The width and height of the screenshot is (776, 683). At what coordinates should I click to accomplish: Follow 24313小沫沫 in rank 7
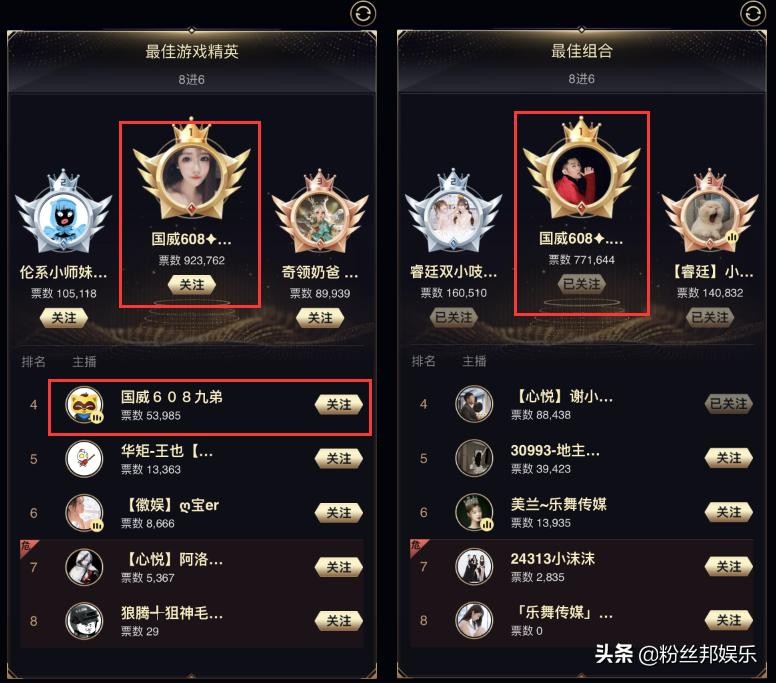pyautogui.click(x=728, y=566)
